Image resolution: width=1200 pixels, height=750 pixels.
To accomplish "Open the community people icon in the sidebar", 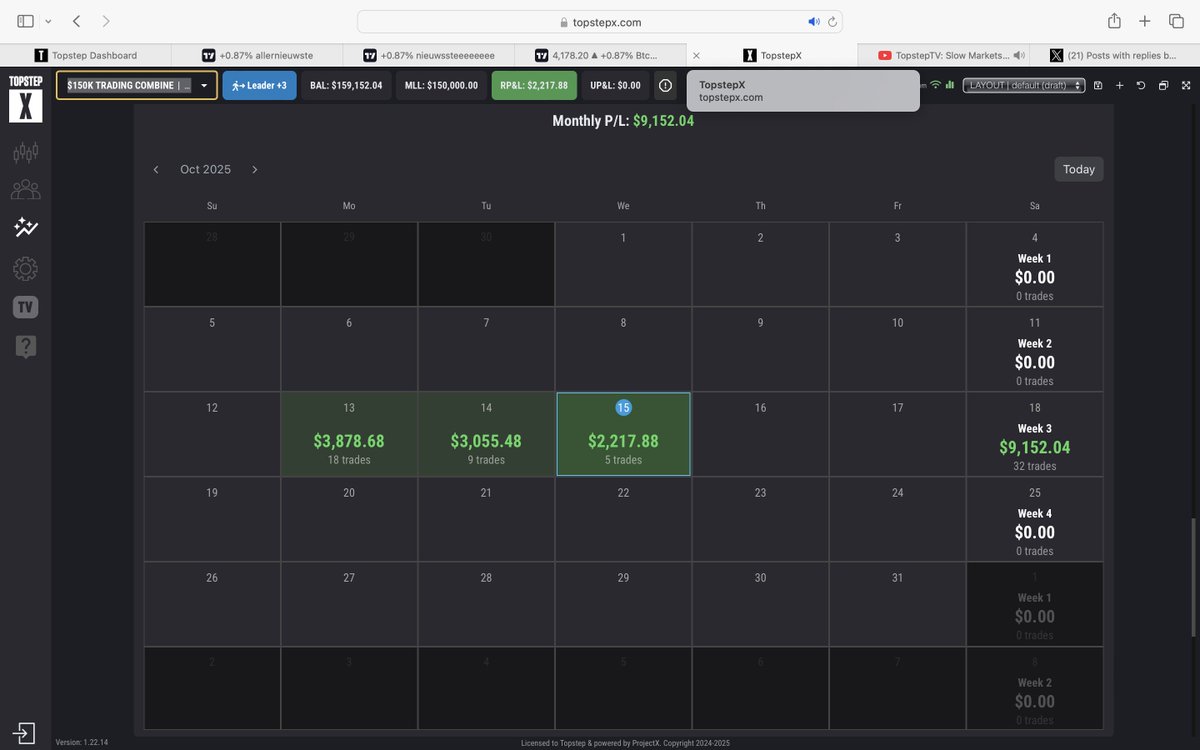I will click(x=26, y=190).
